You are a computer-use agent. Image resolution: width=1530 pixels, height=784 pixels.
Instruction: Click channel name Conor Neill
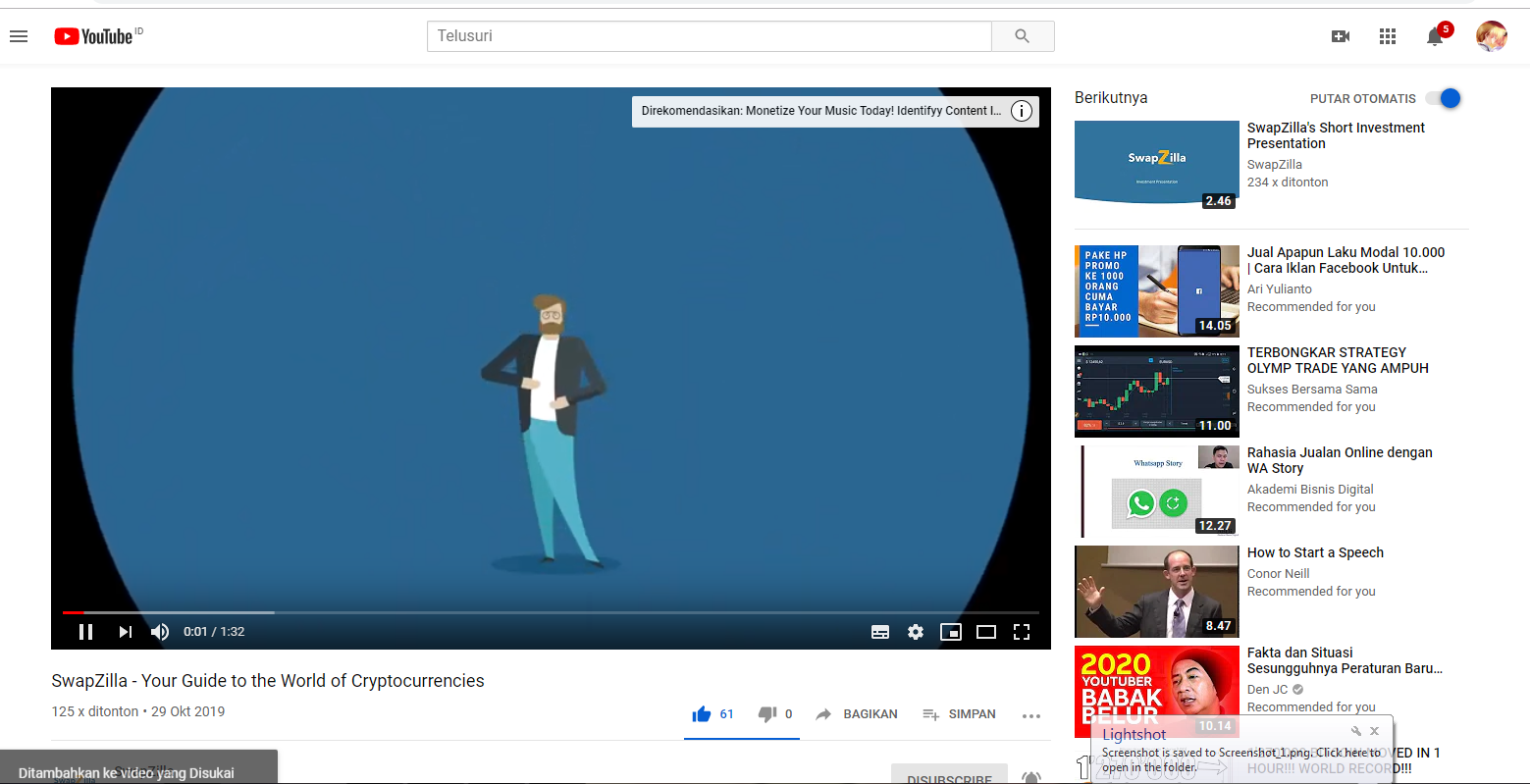click(x=1278, y=574)
